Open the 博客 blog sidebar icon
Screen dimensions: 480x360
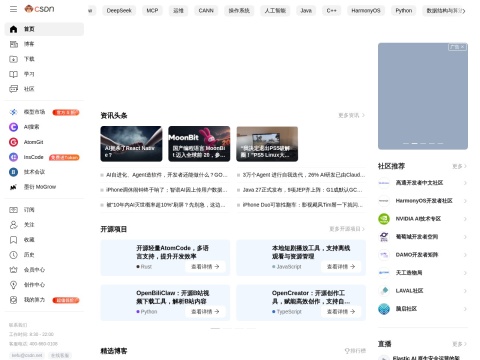13,44
